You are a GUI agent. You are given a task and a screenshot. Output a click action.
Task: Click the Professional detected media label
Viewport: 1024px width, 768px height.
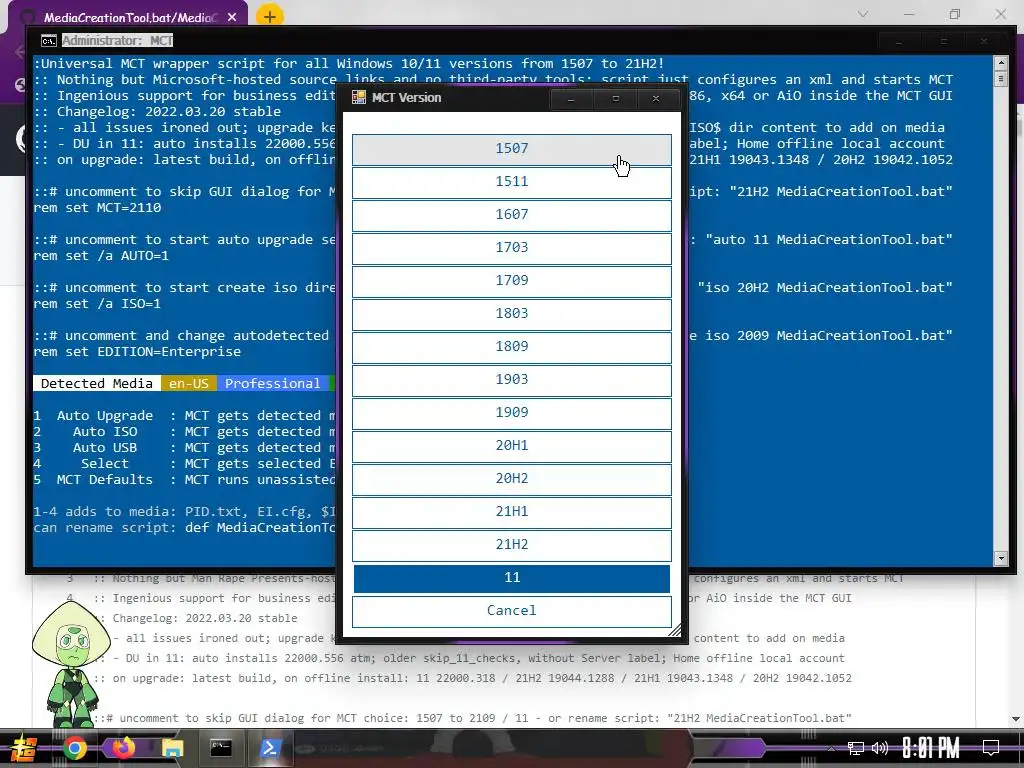pos(272,383)
